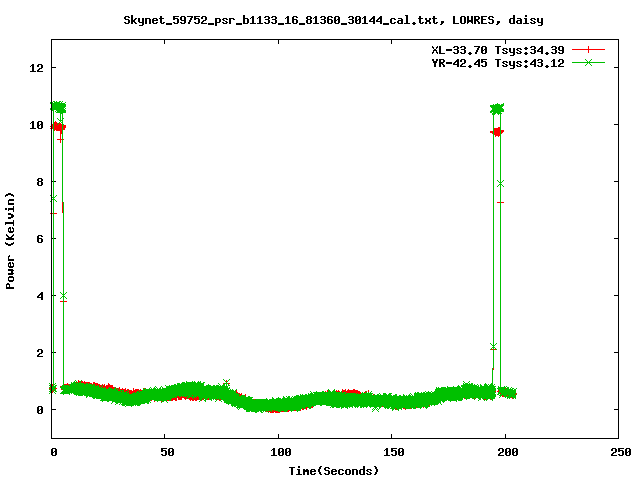
Task: Click y-axis tick label 6
Action: [40, 239]
